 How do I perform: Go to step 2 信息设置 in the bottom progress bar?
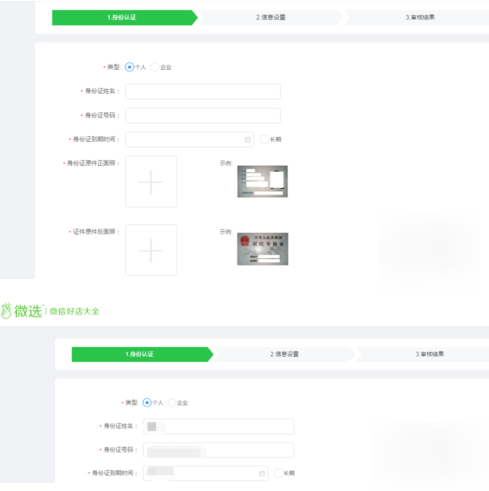(x=284, y=354)
